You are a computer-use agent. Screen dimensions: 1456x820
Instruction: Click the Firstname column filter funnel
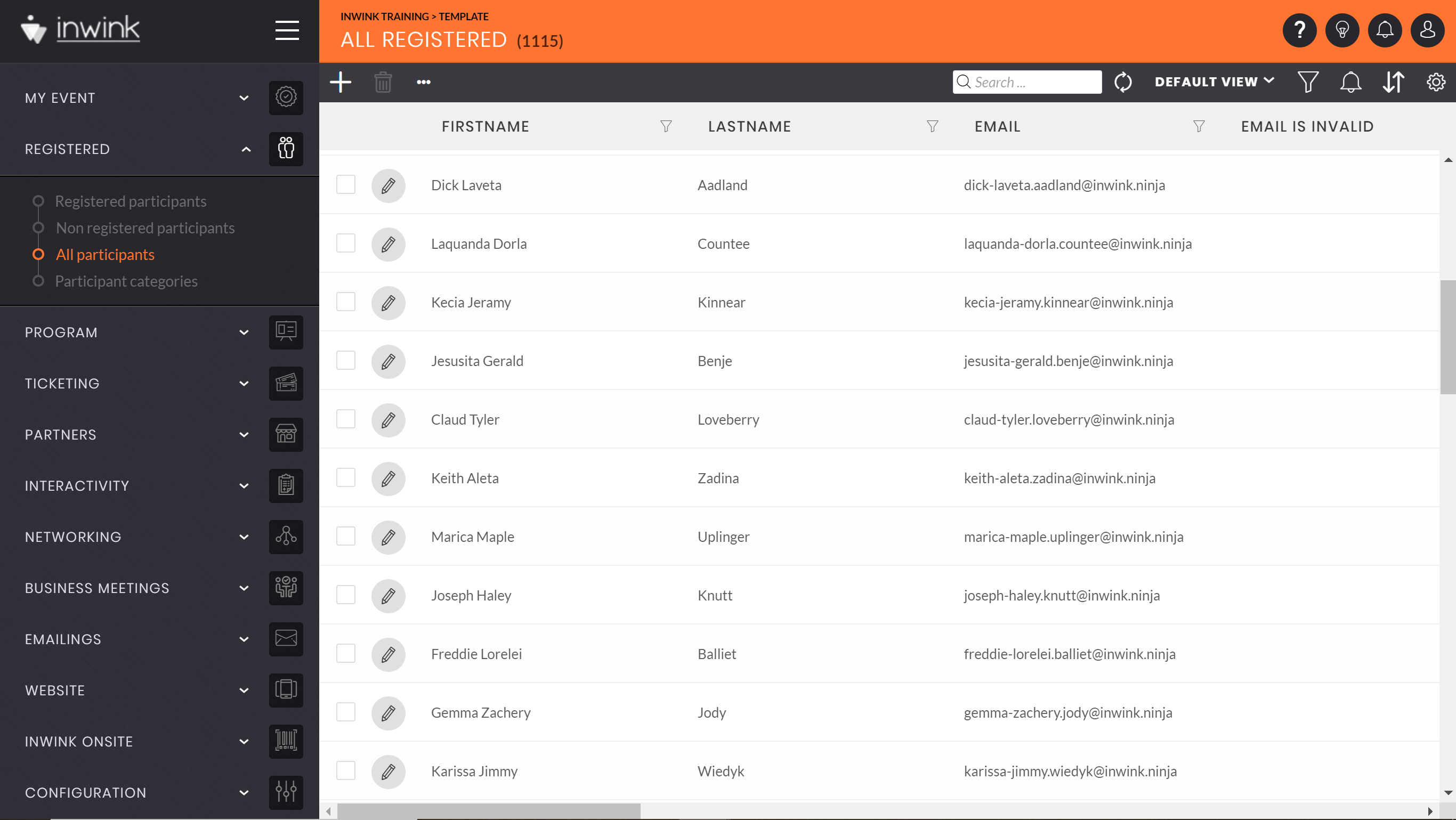pyautogui.click(x=666, y=127)
